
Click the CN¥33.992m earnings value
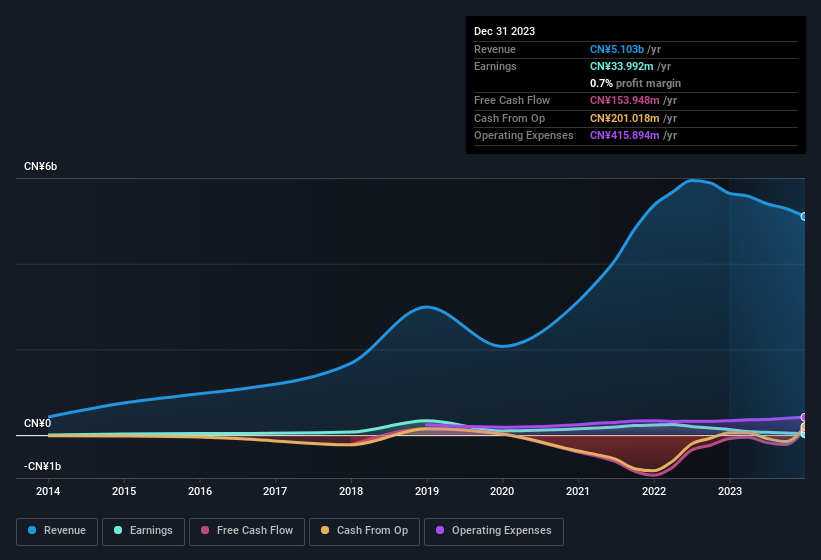coord(622,66)
